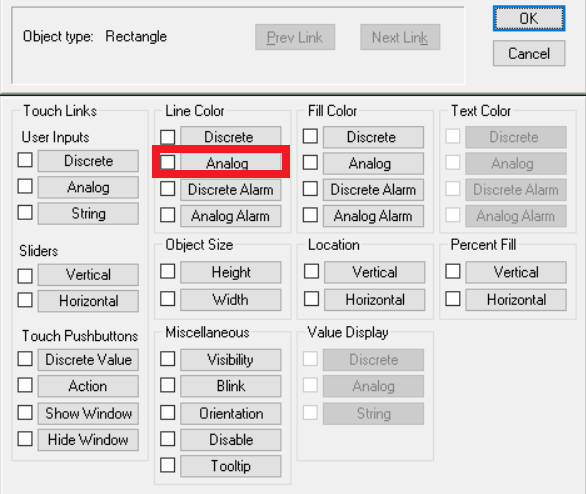Check User Inputs Discrete checkbox
The width and height of the screenshot is (586, 494).
[25, 160]
